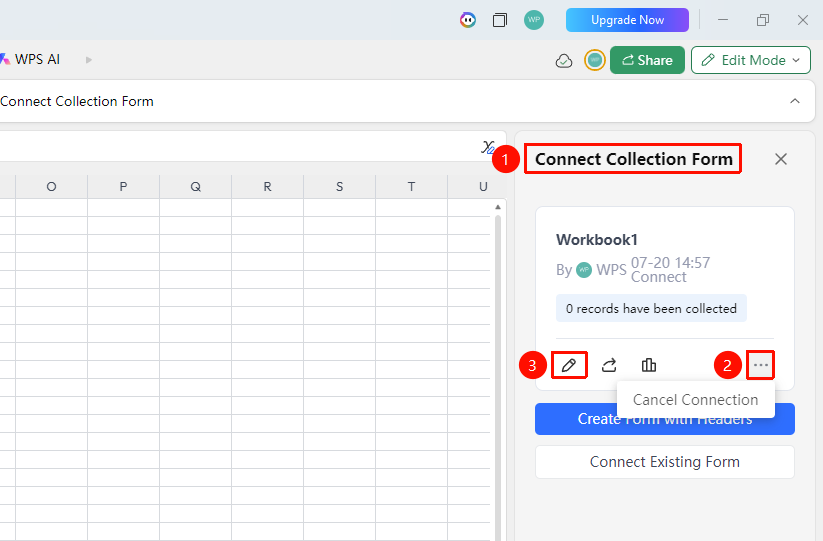Click the Connect Collection Form bar title
The height and width of the screenshot is (541, 823).
click(77, 101)
